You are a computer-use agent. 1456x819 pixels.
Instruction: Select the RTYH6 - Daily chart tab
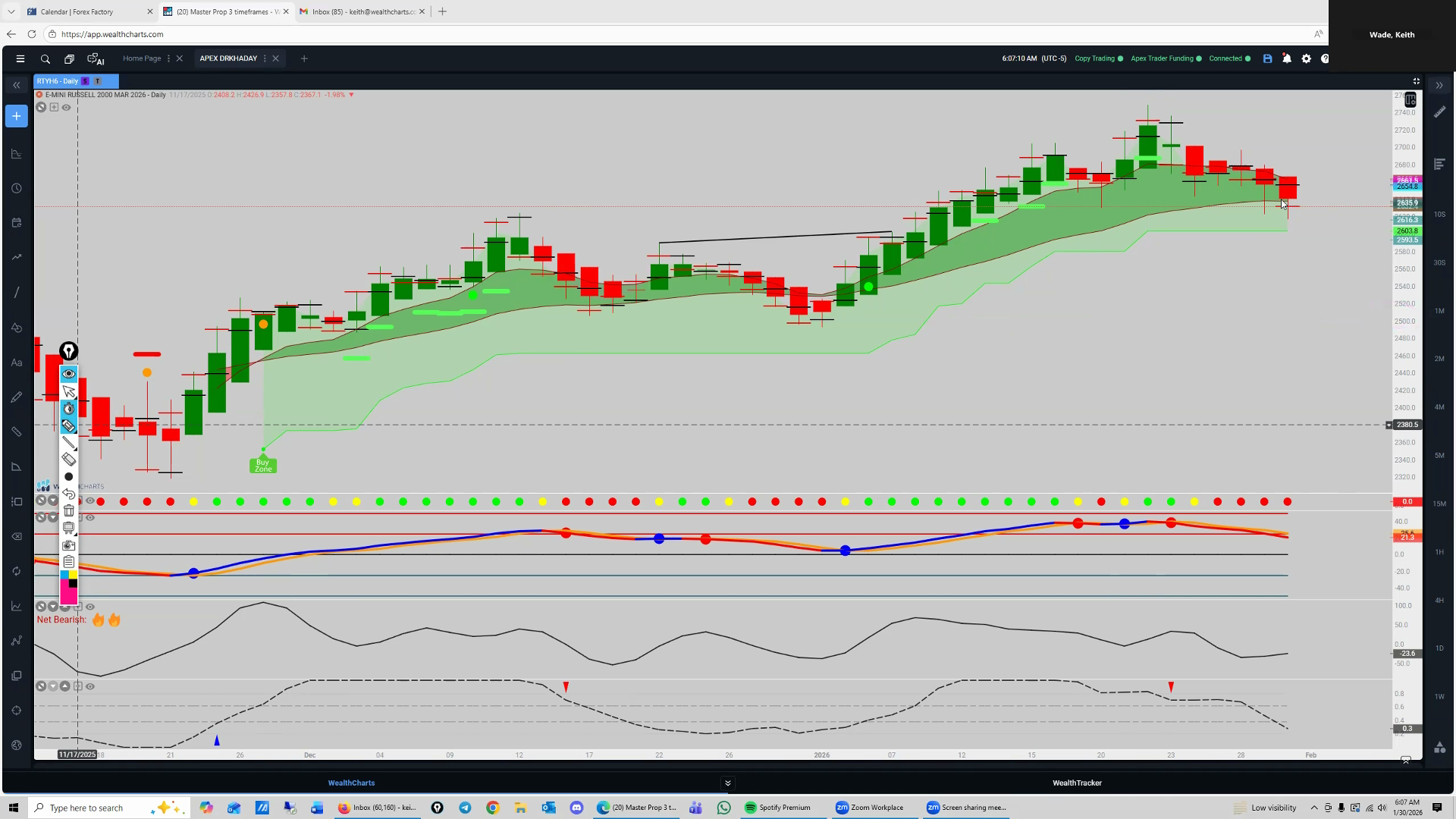[x=58, y=81]
